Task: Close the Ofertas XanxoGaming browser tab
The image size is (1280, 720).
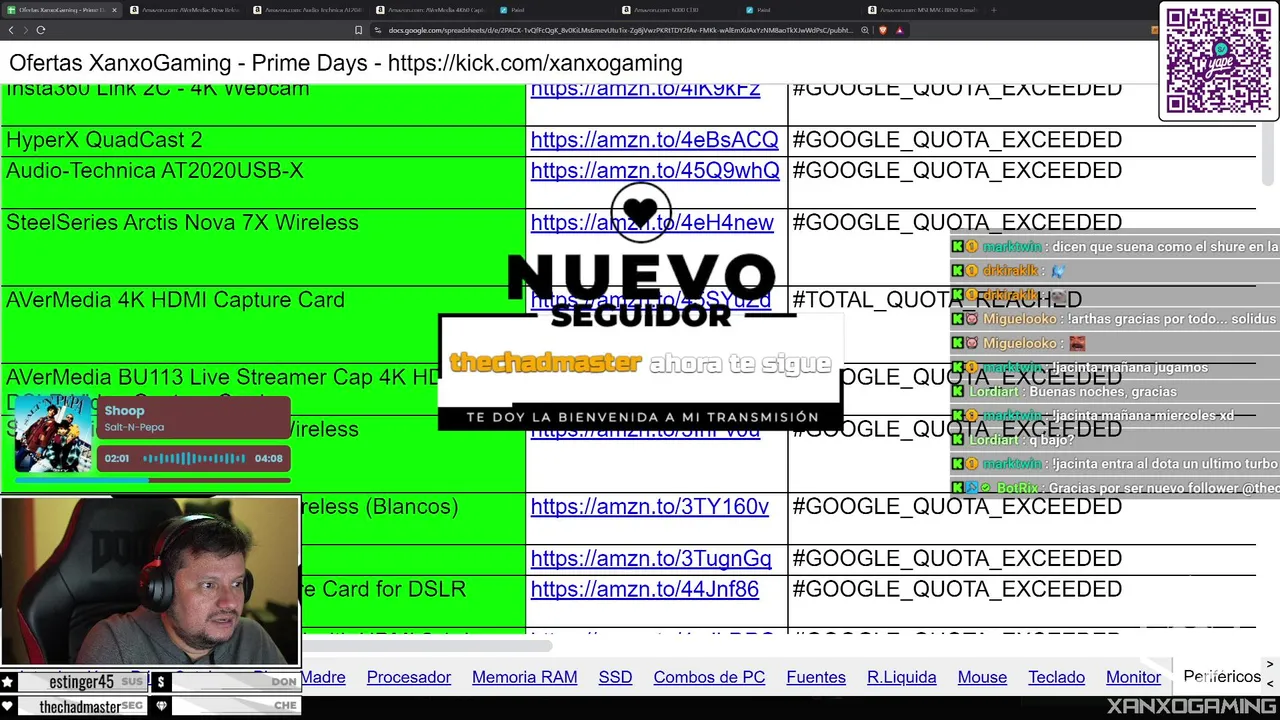Action: pos(114,10)
